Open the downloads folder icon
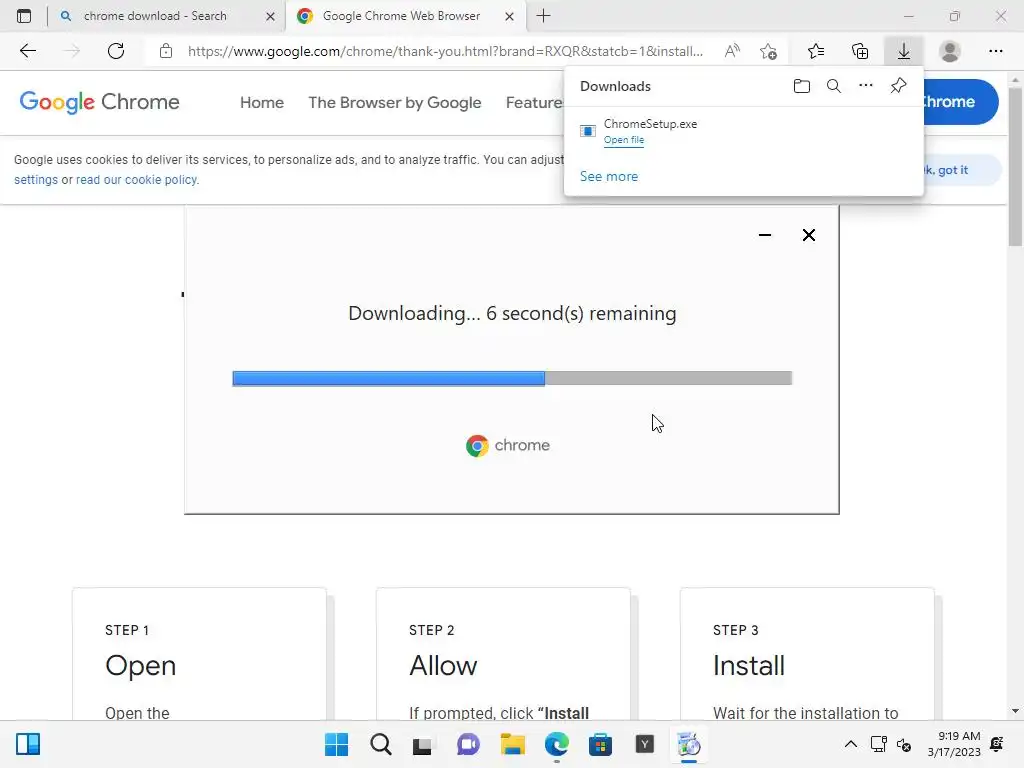 802,86
